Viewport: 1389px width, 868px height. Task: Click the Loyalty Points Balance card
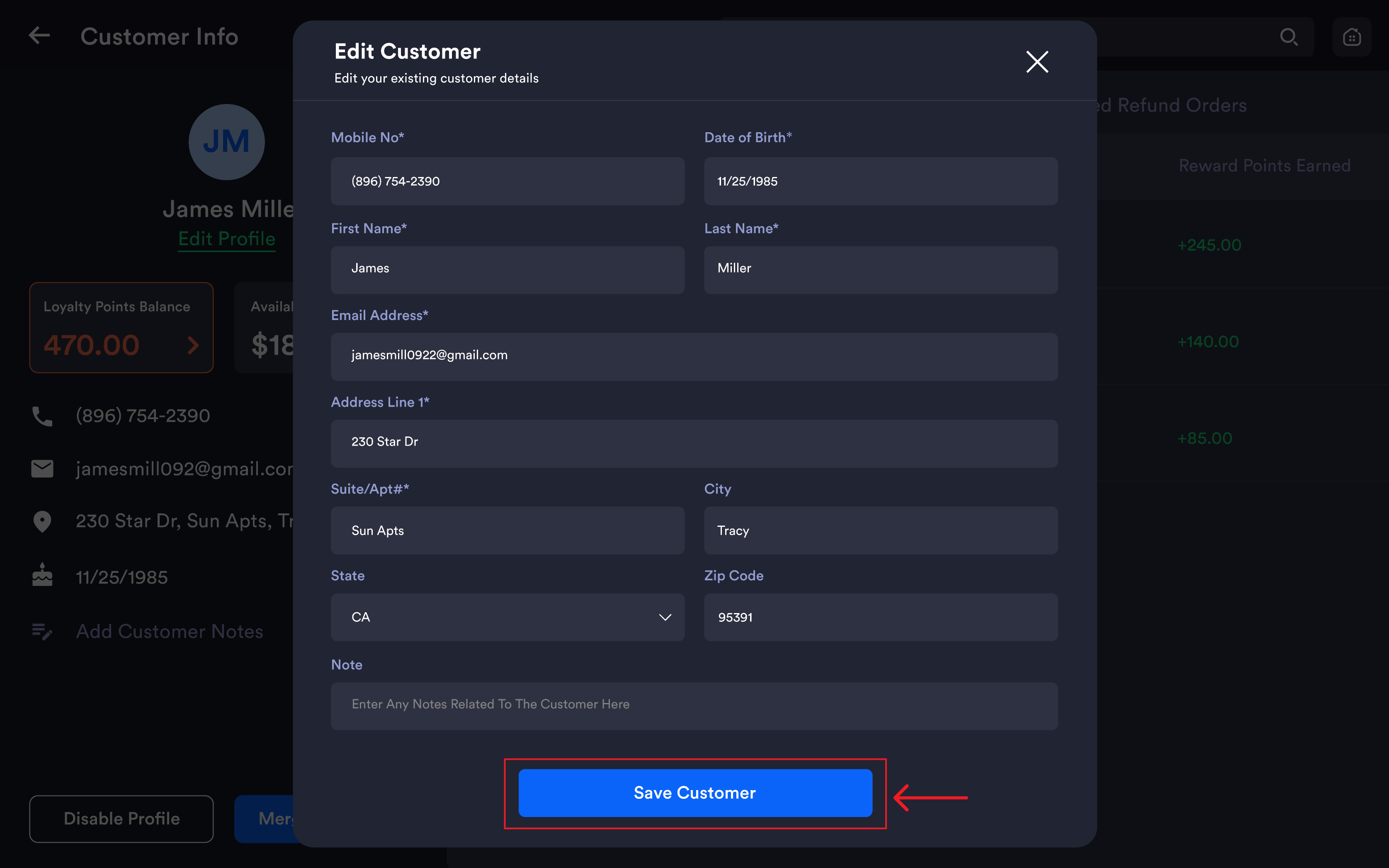[121, 327]
